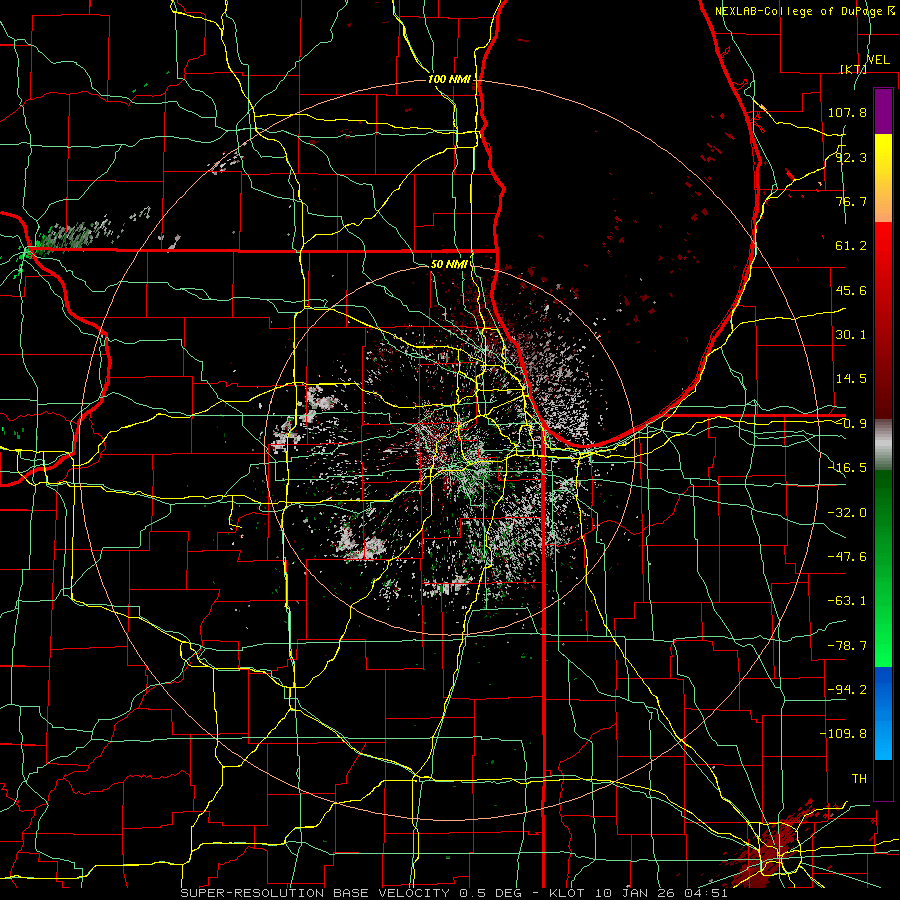This screenshot has height=900, width=900.
Task: Pick the gray near-zero segment of color bar
Action: [x=883, y=445]
